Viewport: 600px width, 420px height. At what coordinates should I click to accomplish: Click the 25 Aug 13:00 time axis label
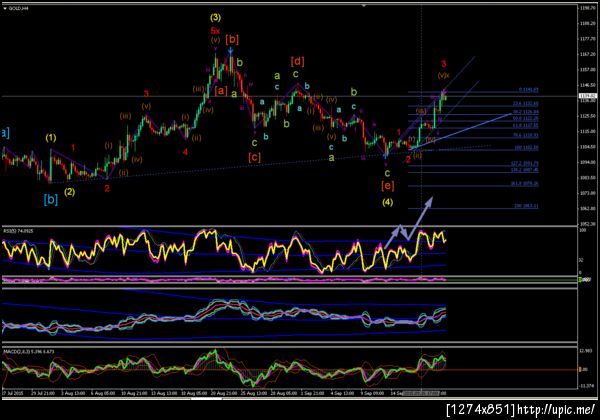click(254, 393)
